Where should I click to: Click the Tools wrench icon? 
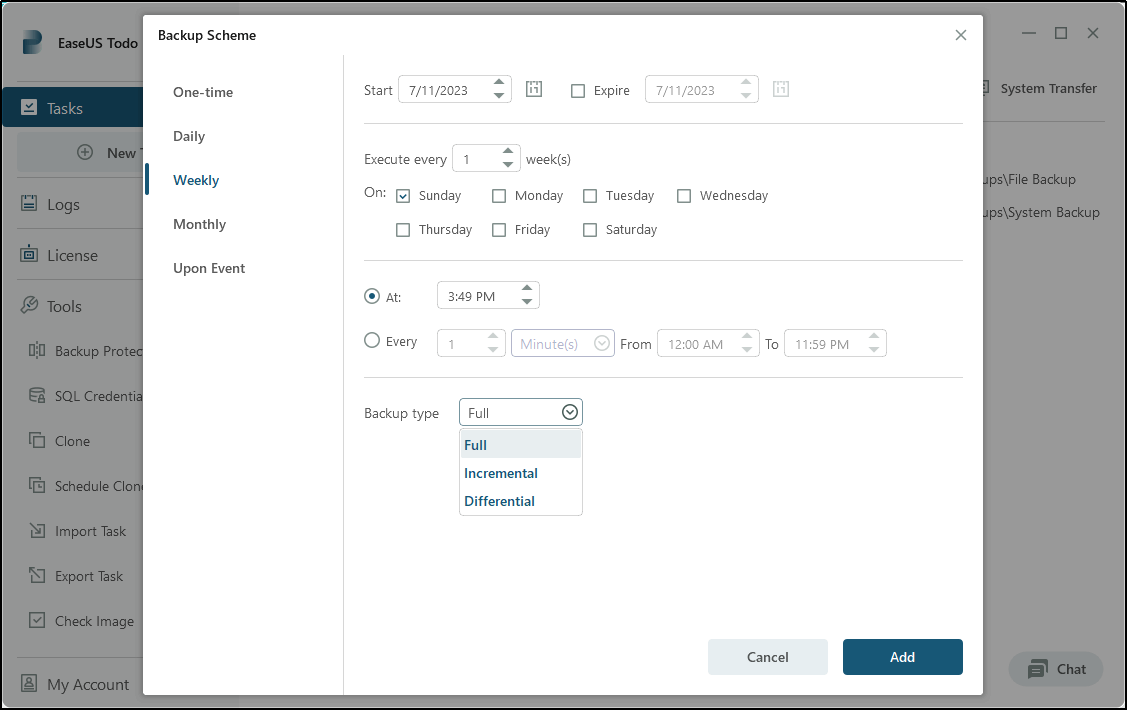pyautogui.click(x=29, y=306)
